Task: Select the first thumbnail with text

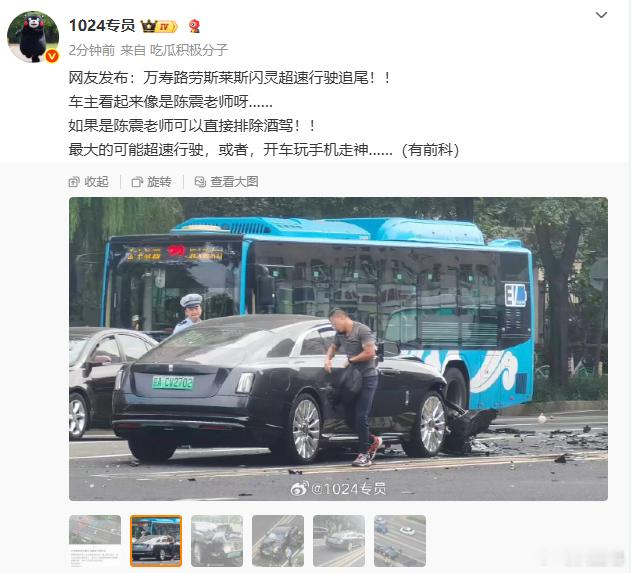Action: 95,541
